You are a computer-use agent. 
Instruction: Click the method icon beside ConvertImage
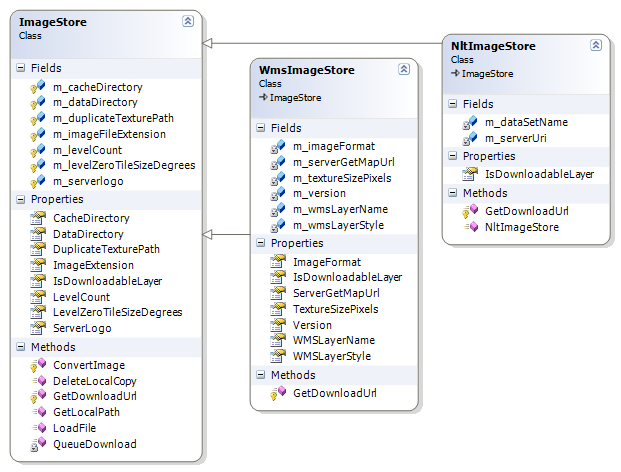coord(38,365)
